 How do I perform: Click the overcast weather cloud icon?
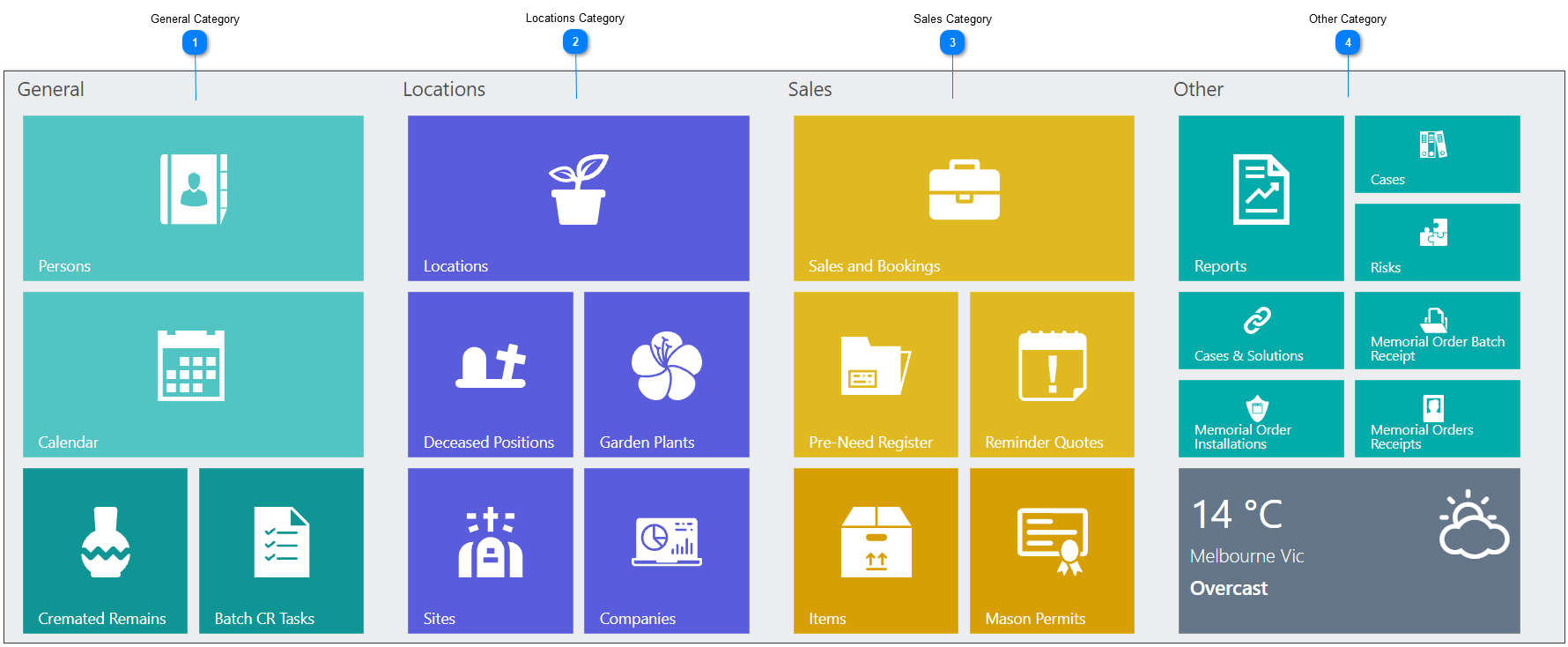click(1474, 524)
